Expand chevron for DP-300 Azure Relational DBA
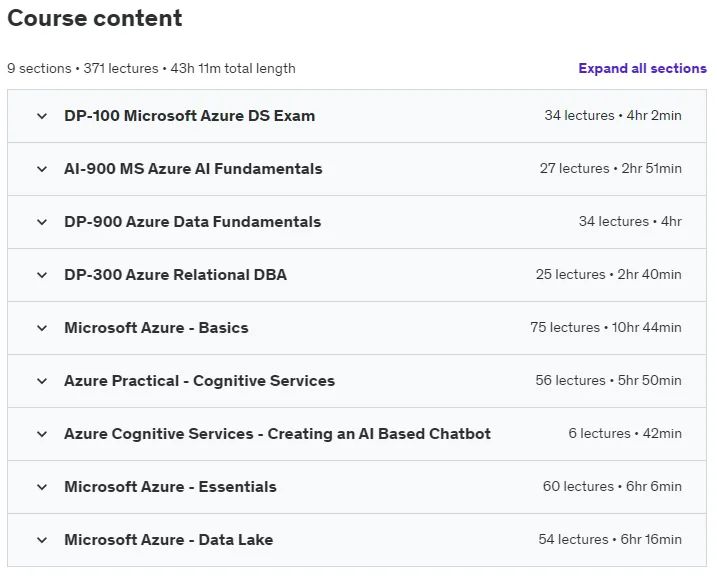 coord(42,275)
